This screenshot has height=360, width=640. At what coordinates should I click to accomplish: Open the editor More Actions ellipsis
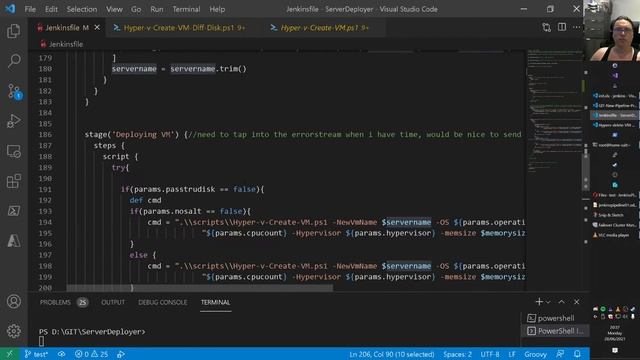click(x=576, y=27)
